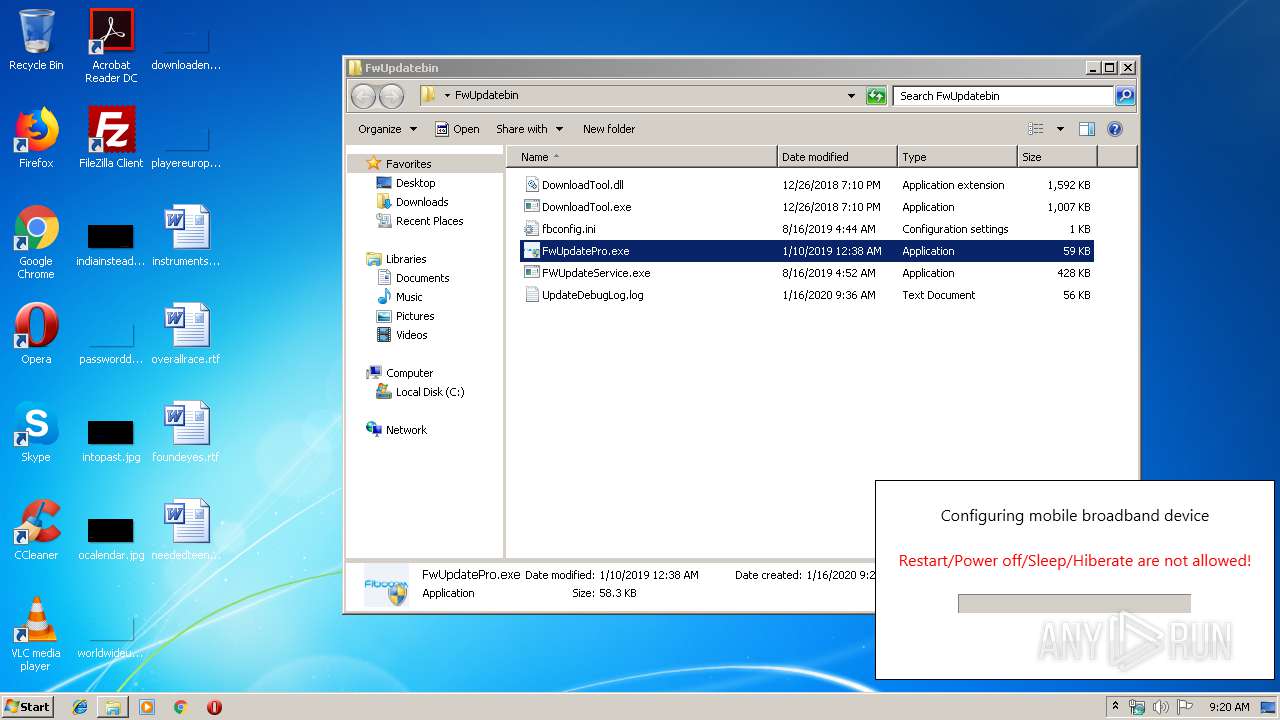Open the address bar history dropdown
1280x720 pixels.
pos(851,96)
